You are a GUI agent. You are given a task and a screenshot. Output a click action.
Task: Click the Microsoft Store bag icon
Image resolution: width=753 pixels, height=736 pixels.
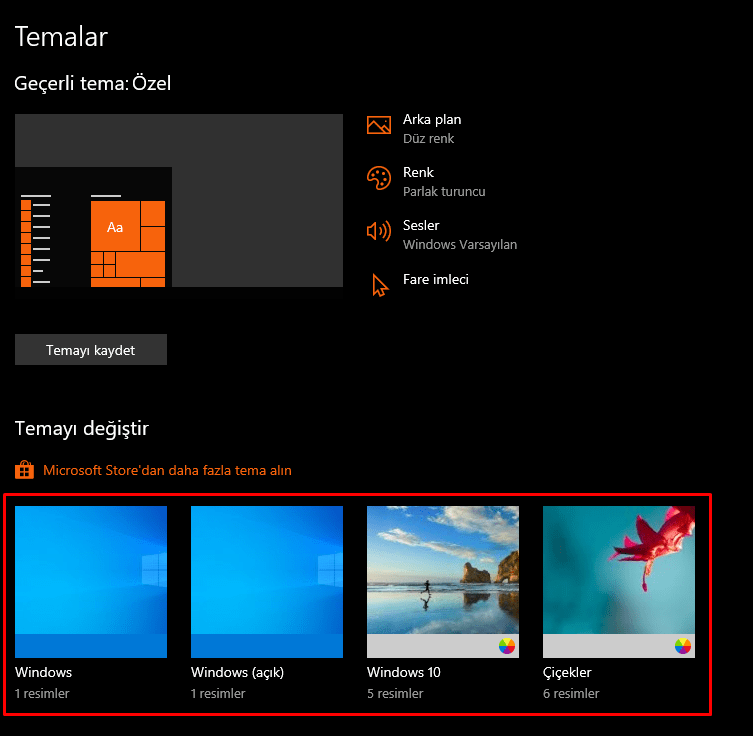pos(24,470)
